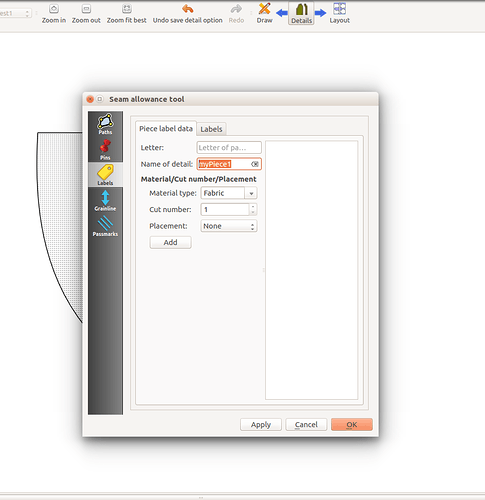This screenshot has height=500, width=485.
Task: Click Zoom fit best
Action: pos(126,13)
